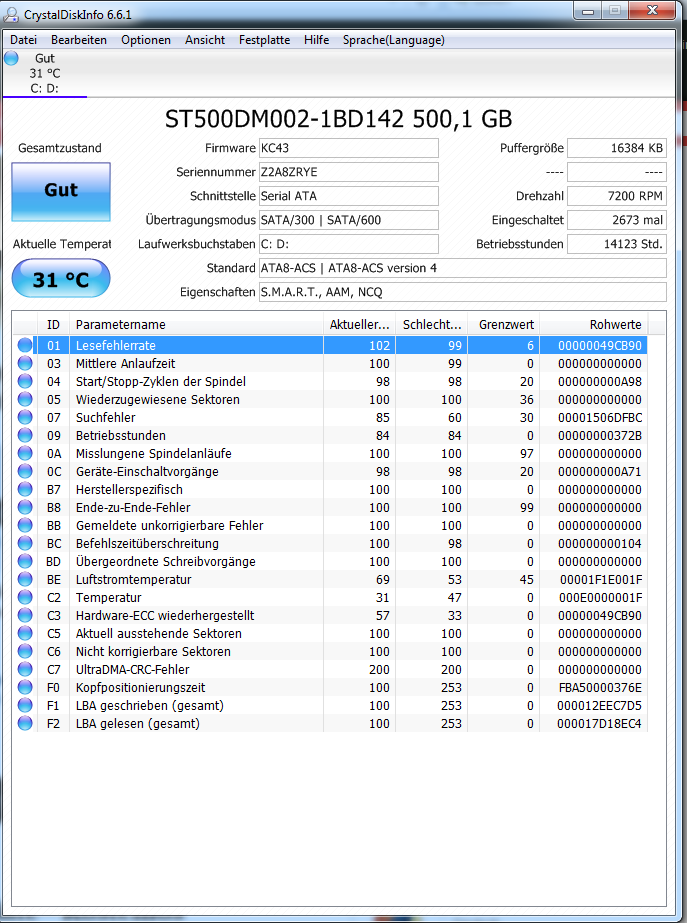Click the Firmware field KC43
Viewport: 687px width, 923px height.
tap(349, 148)
